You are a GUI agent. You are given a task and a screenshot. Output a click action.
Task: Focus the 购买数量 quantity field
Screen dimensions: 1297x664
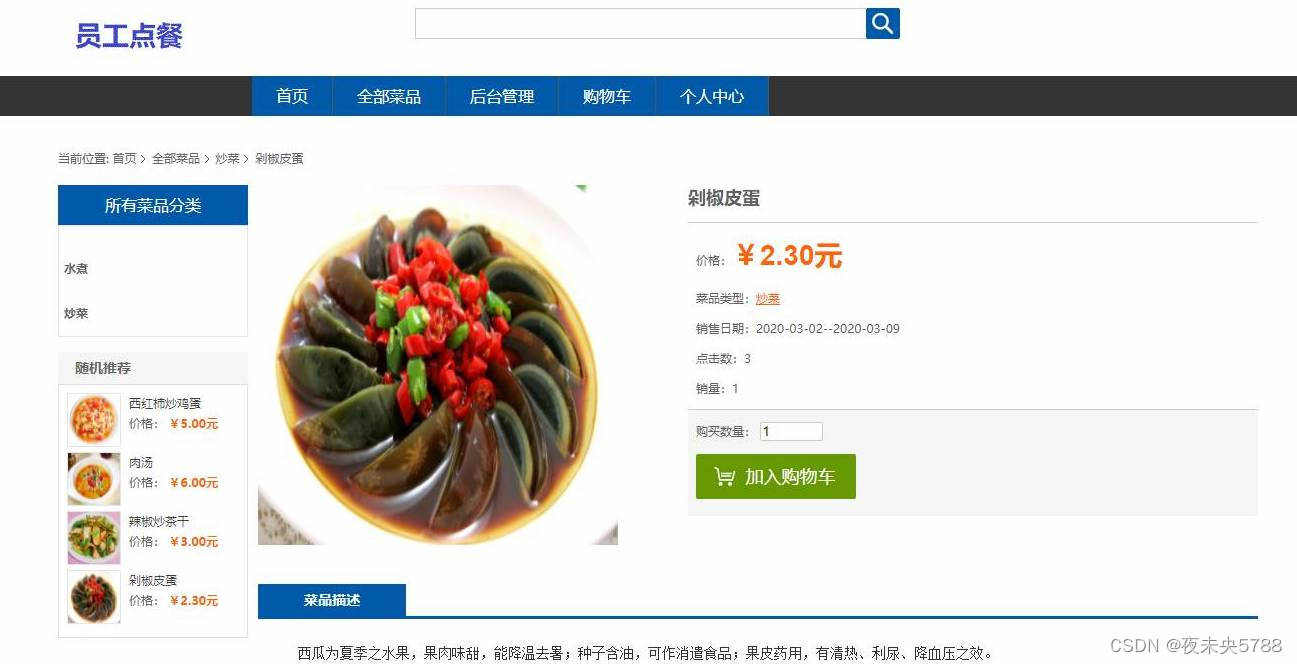point(791,432)
